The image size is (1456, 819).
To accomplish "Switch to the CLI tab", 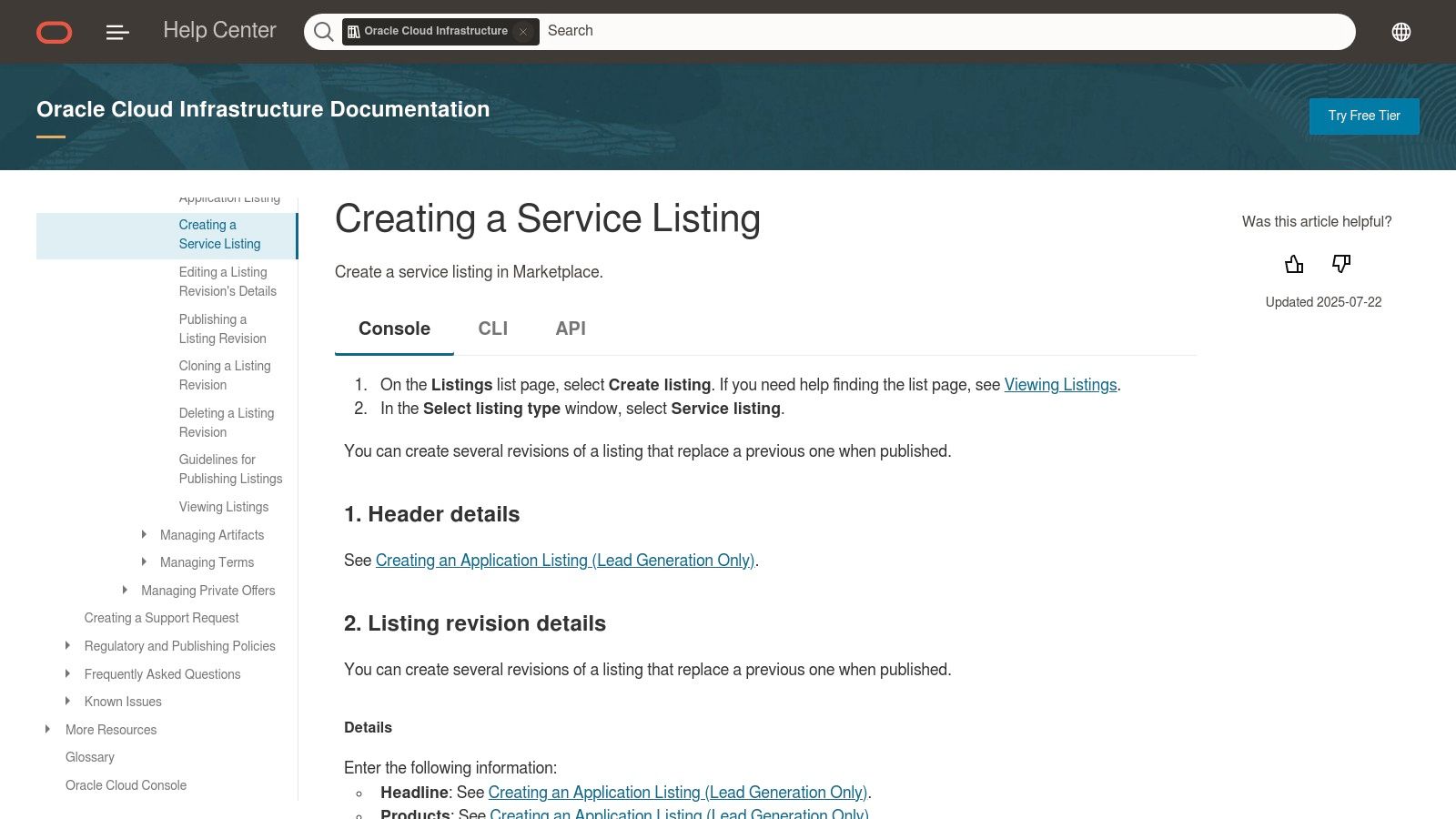I will tap(492, 329).
